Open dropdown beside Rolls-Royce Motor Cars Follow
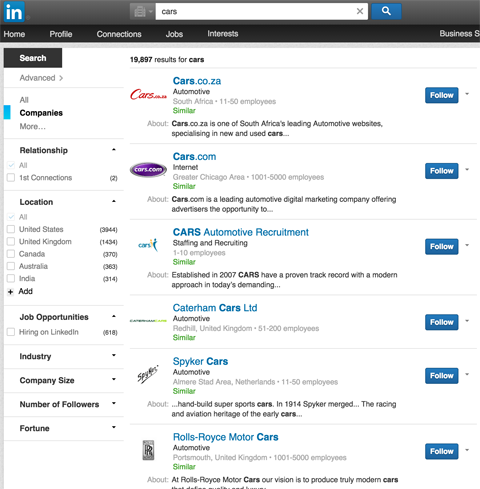Screen dimensions: 480x489 pos(467,450)
